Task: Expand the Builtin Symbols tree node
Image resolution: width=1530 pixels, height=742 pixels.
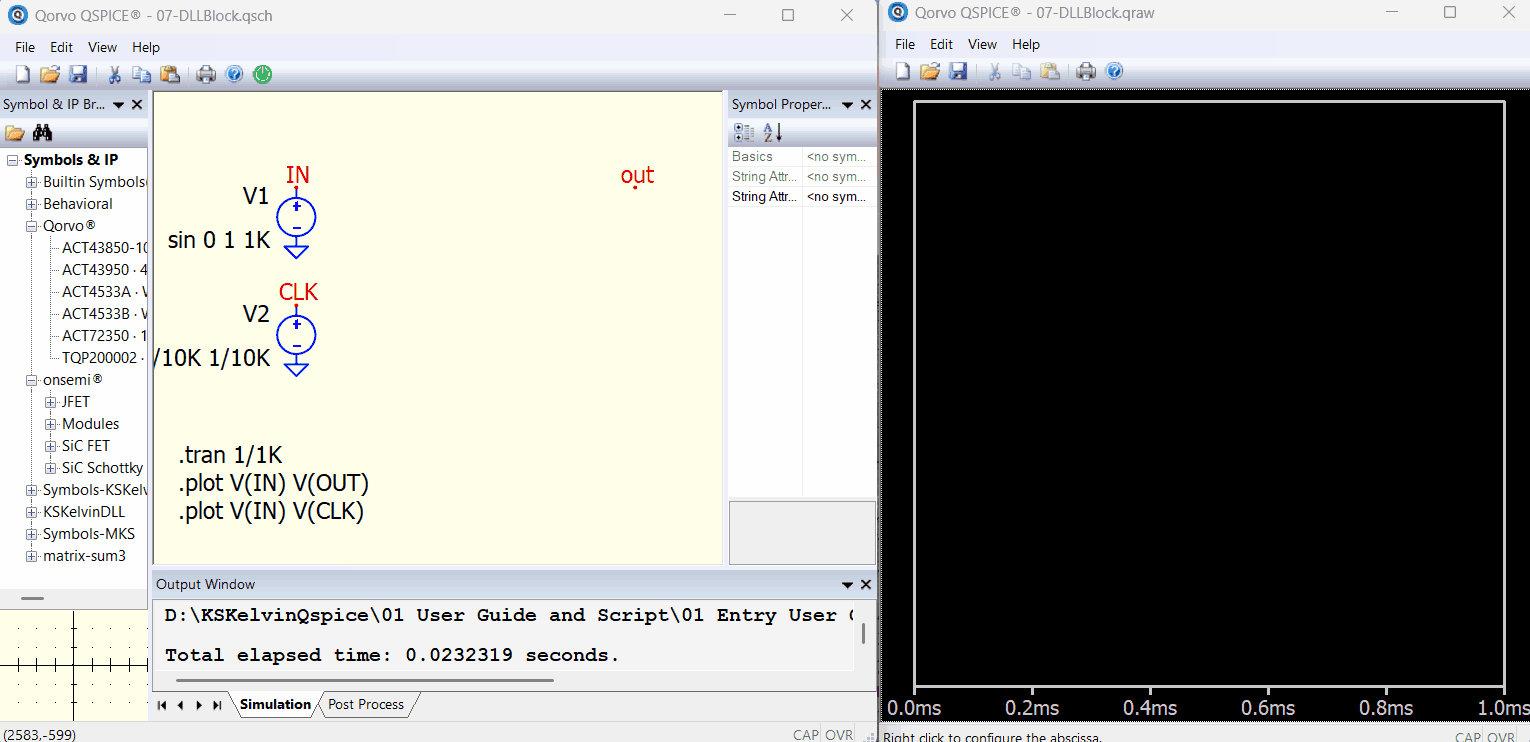Action: click(x=32, y=182)
